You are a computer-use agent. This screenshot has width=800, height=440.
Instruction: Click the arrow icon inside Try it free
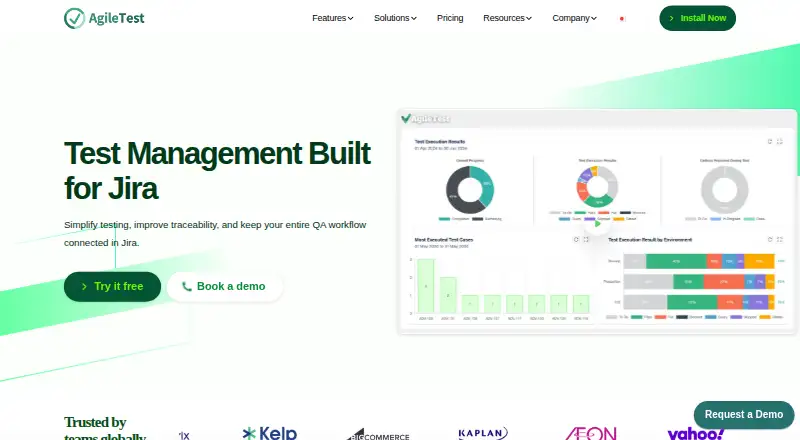click(x=84, y=287)
